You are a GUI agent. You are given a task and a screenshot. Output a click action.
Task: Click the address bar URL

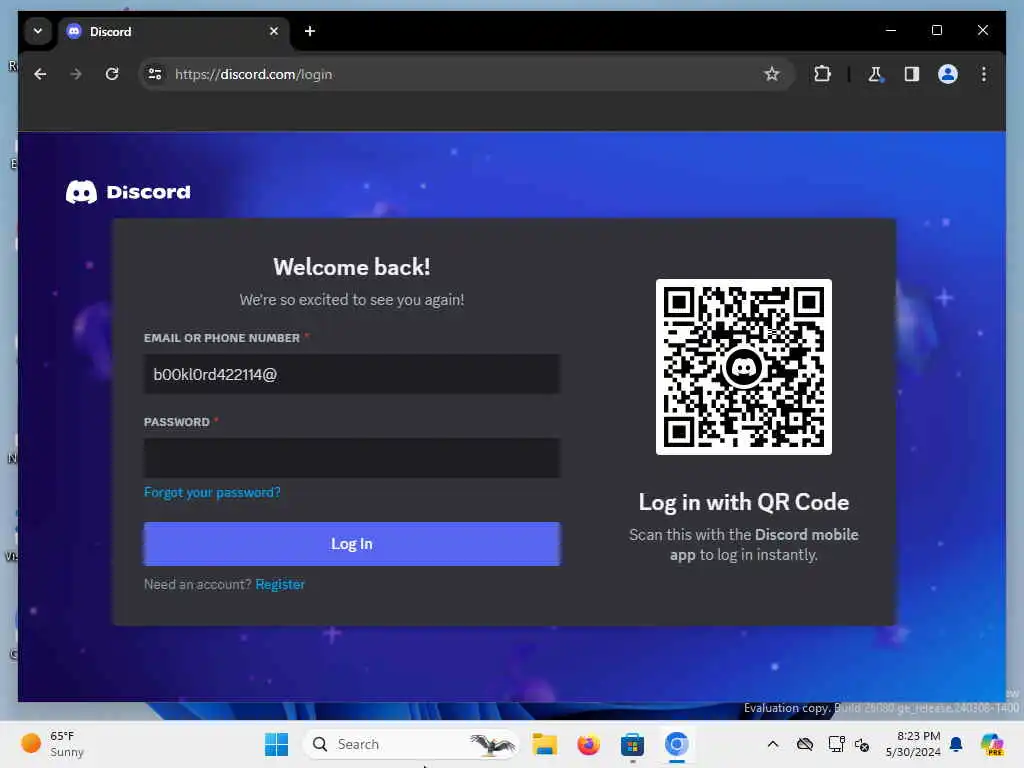tap(253, 74)
